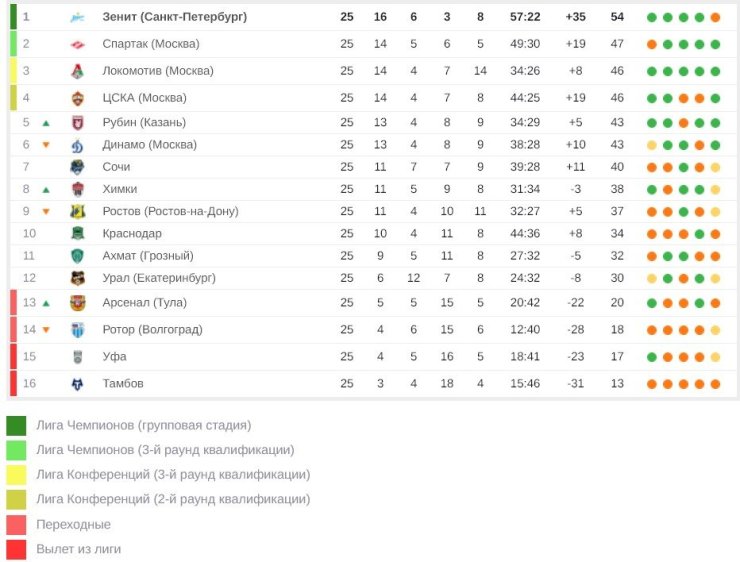This screenshot has width=740, height=562.
Task: Click the Rubin Kazan club crest
Action: 78,122
